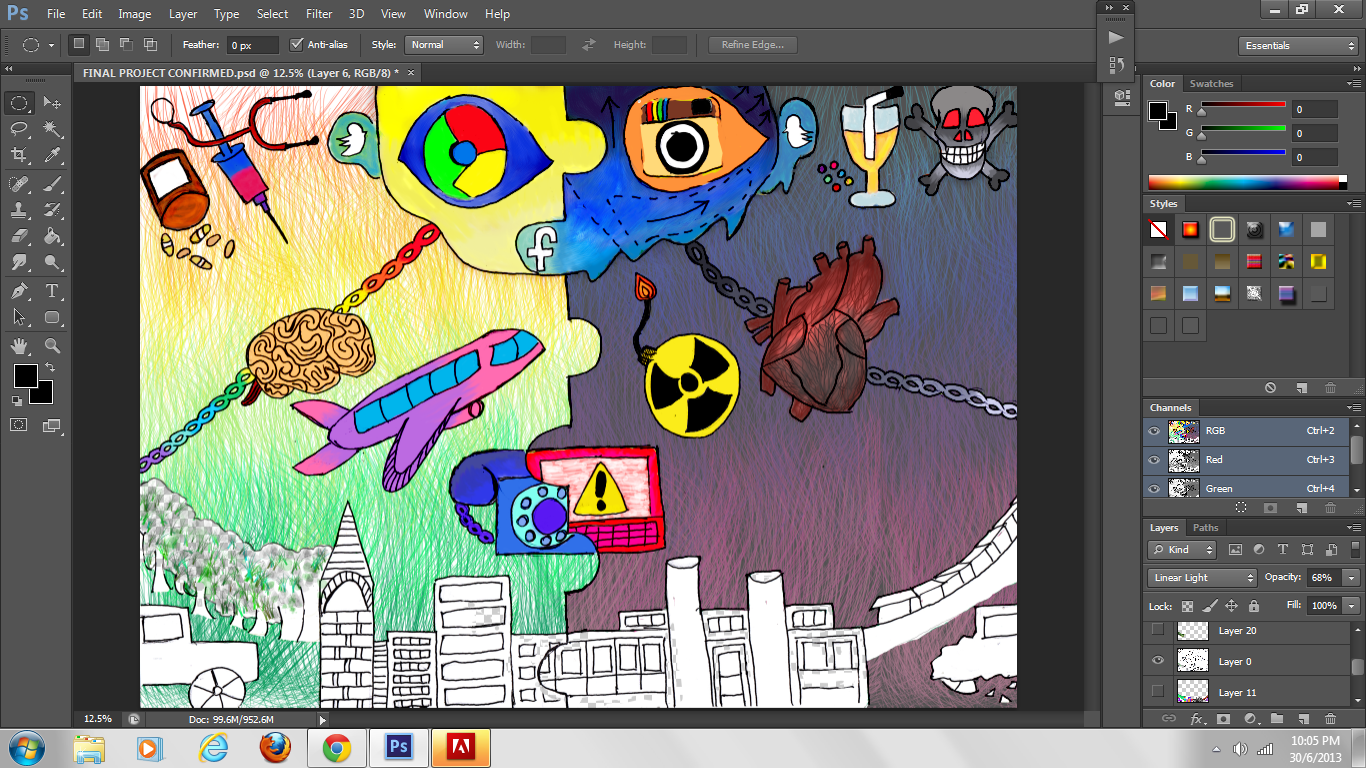This screenshot has width=1366, height=768.
Task: Choose Intersect with selection option
Action: pos(150,44)
